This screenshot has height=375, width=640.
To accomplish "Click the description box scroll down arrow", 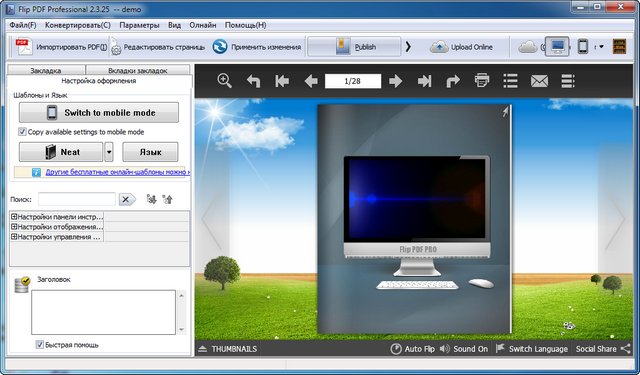I will pos(181,329).
